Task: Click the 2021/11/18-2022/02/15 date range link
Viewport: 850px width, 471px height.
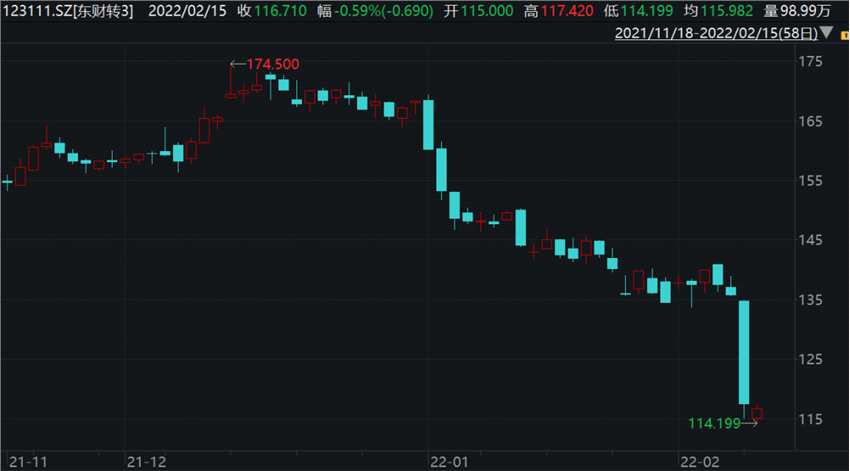Action: (716, 33)
